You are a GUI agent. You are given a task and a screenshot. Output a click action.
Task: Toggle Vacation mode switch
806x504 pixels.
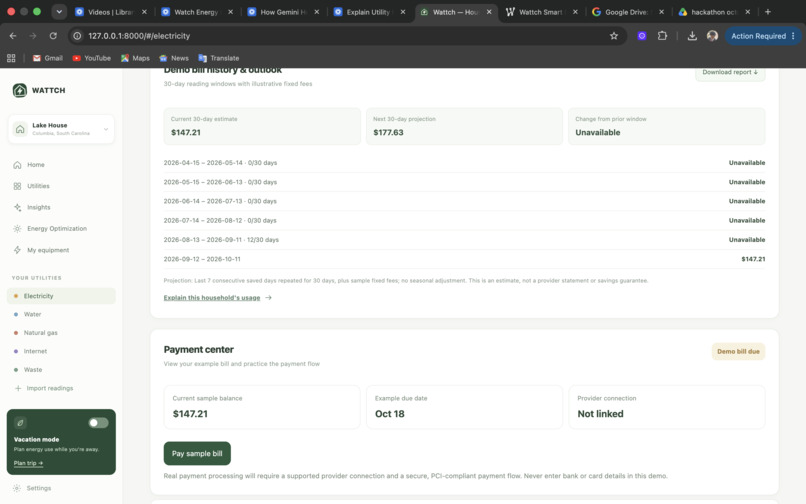[x=98, y=423]
